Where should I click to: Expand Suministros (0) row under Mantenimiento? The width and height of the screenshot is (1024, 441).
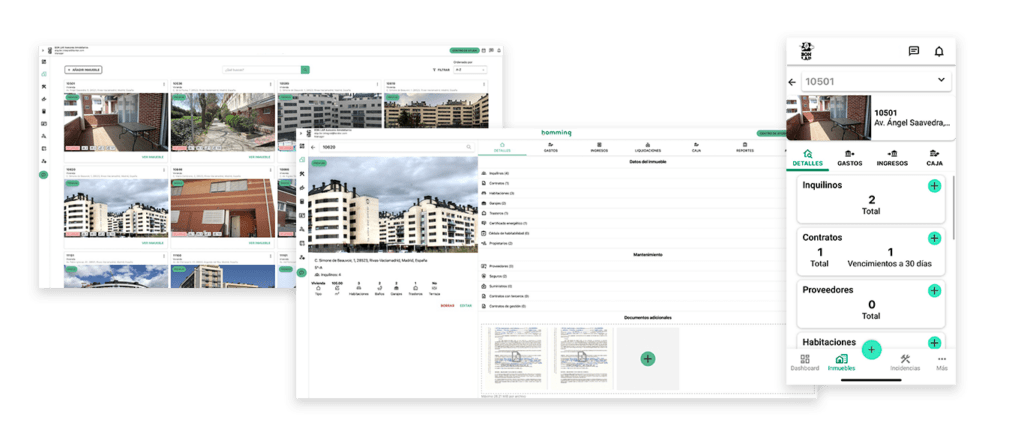point(632,286)
